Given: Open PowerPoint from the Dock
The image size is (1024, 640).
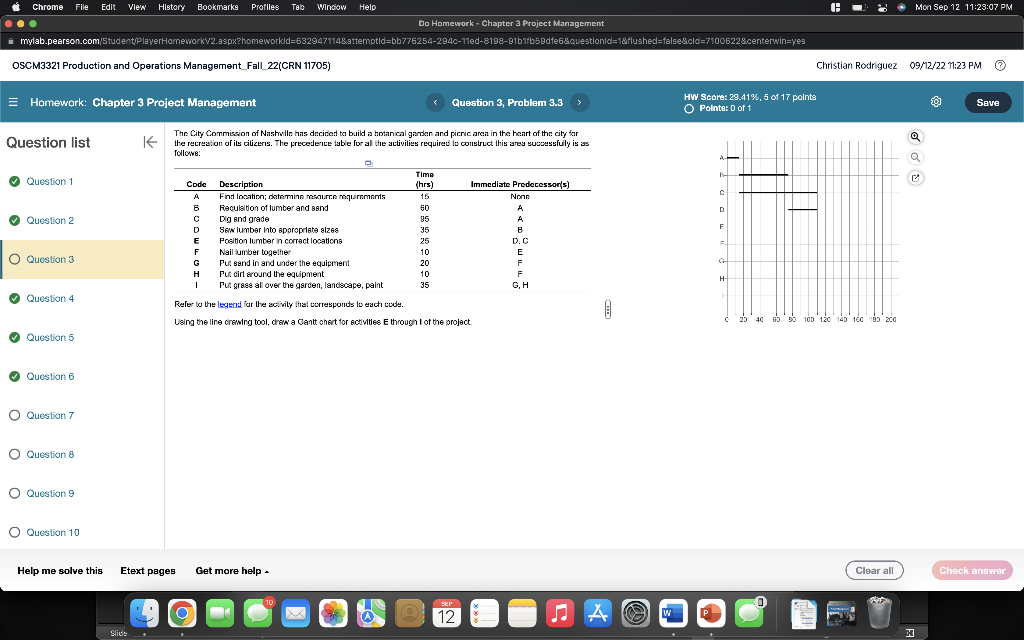Looking at the screenshot, I should click(x=711, y=614).
